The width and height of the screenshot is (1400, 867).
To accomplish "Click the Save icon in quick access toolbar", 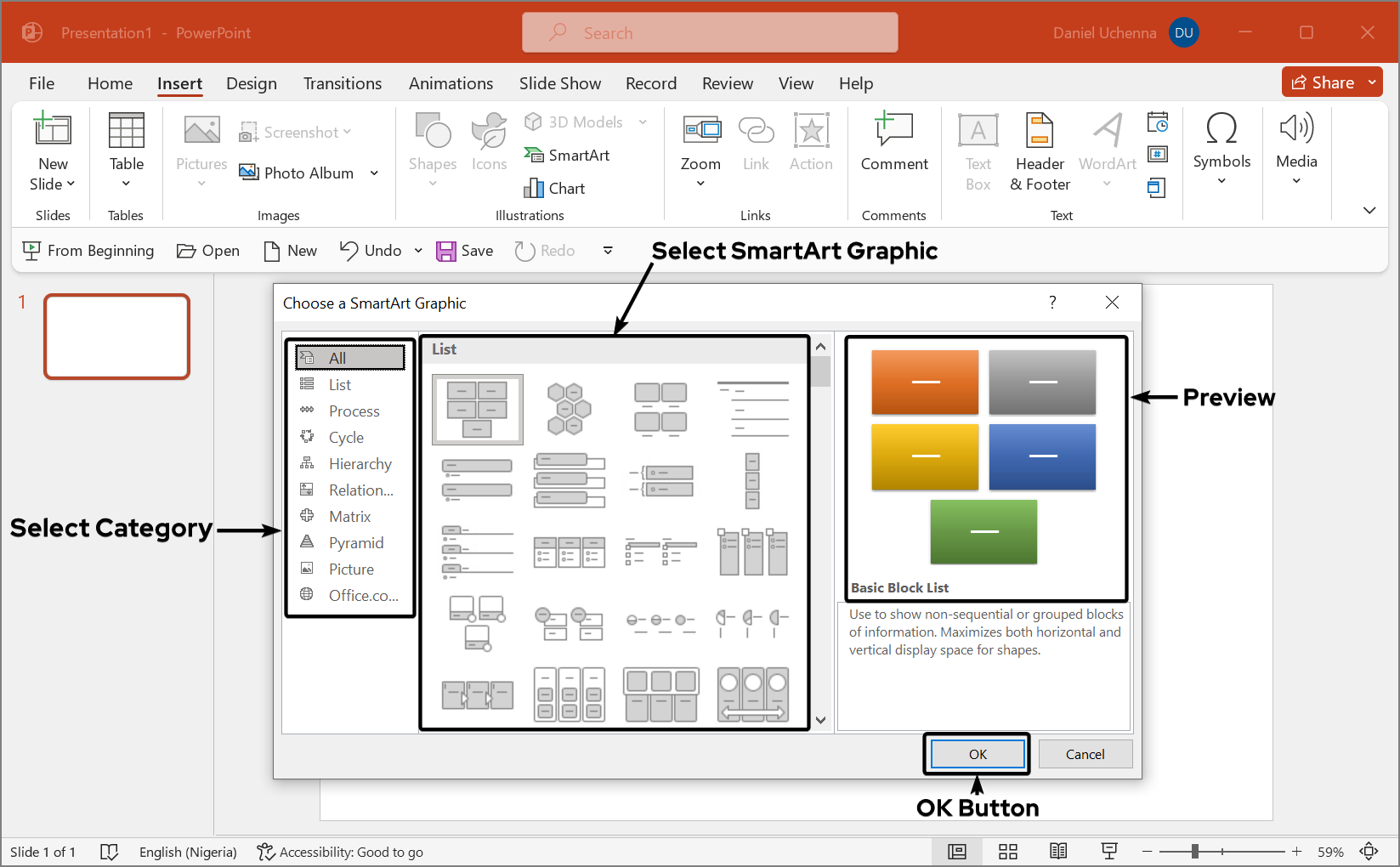I will [446, 251].
